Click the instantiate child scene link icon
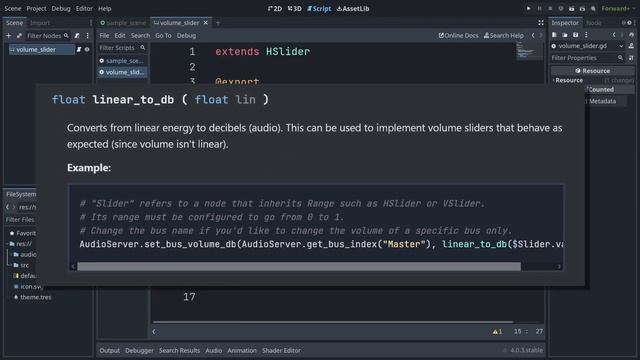 (19, 36)
